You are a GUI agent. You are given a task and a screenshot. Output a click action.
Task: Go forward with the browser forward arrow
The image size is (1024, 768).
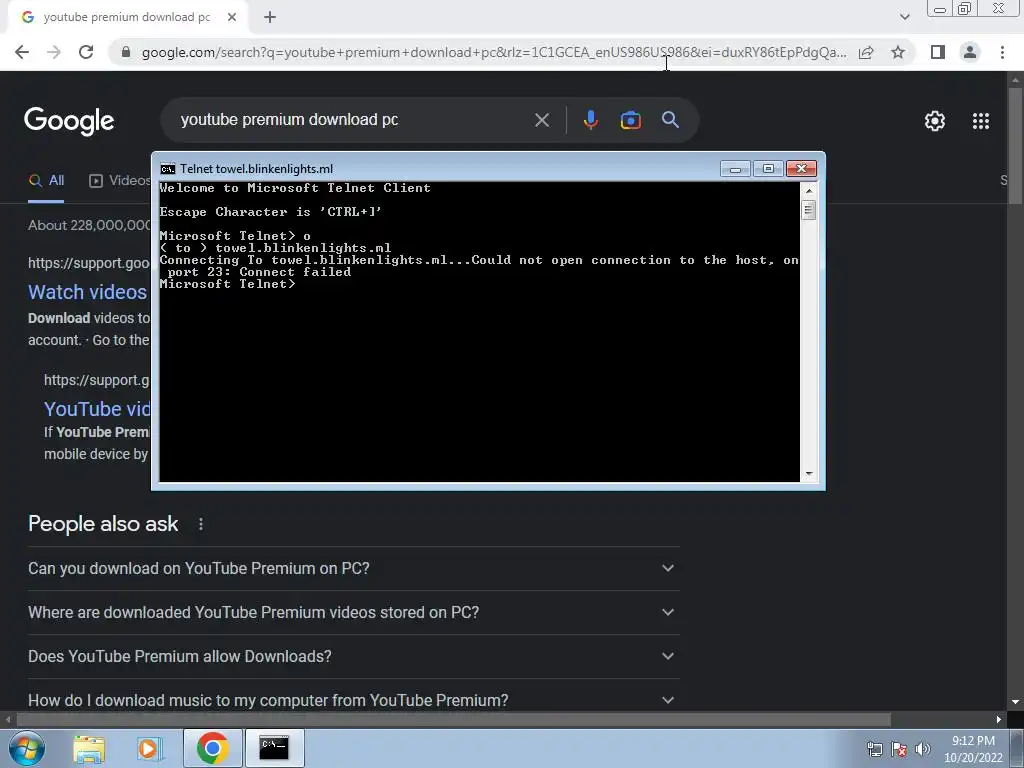(x=54, y=52)
